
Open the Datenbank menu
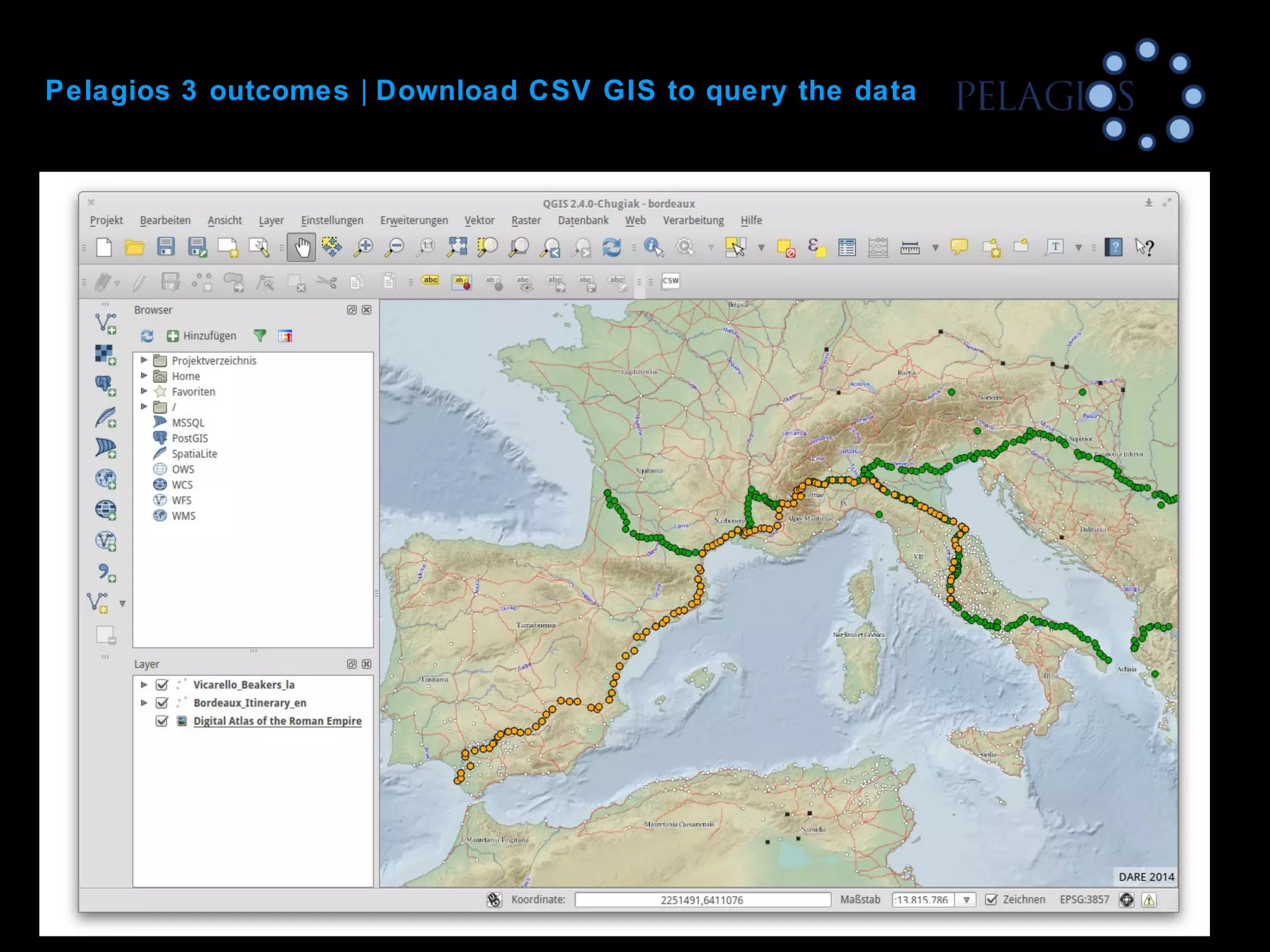pos(583,221)
